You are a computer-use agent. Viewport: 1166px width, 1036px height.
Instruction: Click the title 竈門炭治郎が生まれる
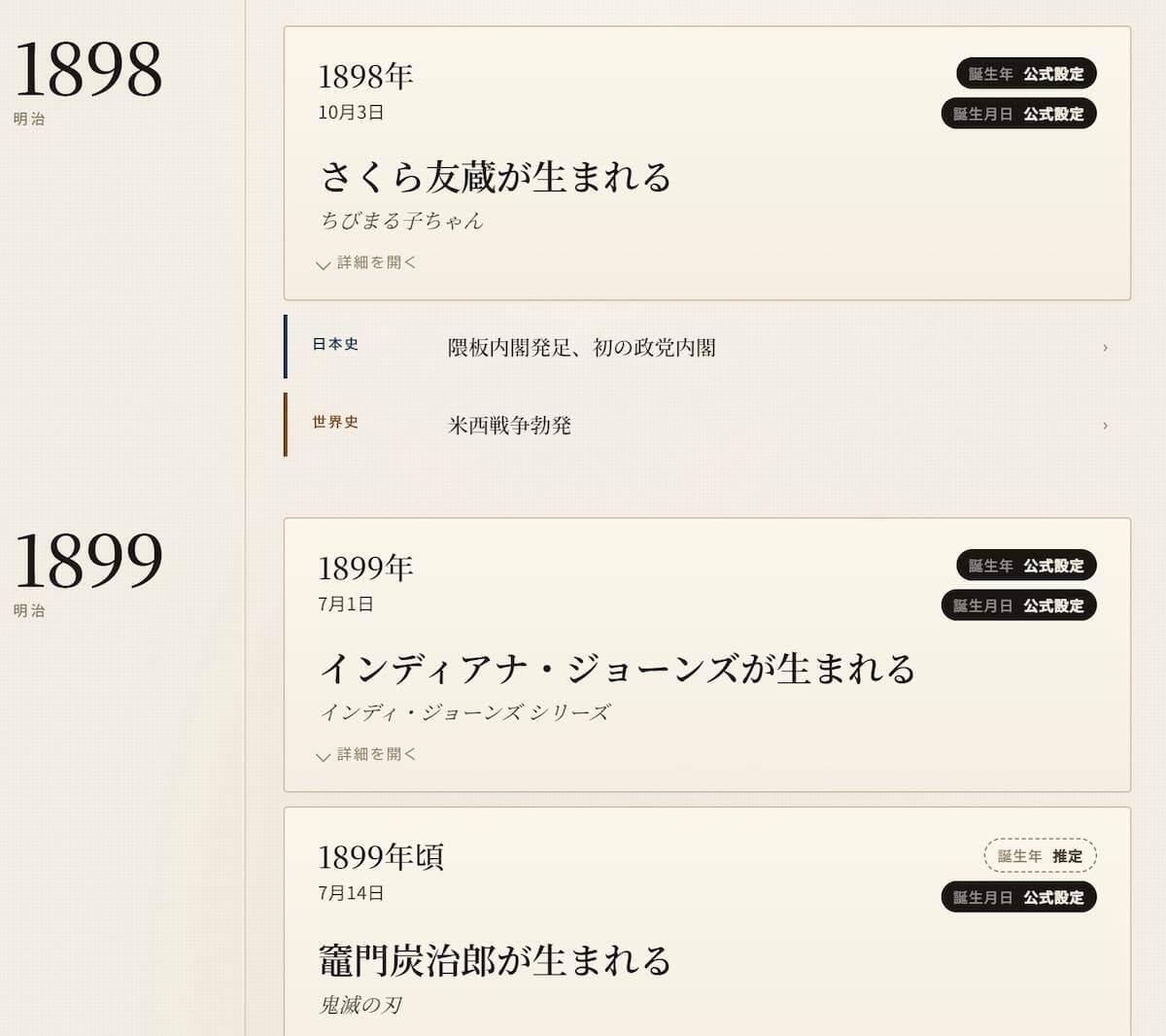click(x=496, y=960)
